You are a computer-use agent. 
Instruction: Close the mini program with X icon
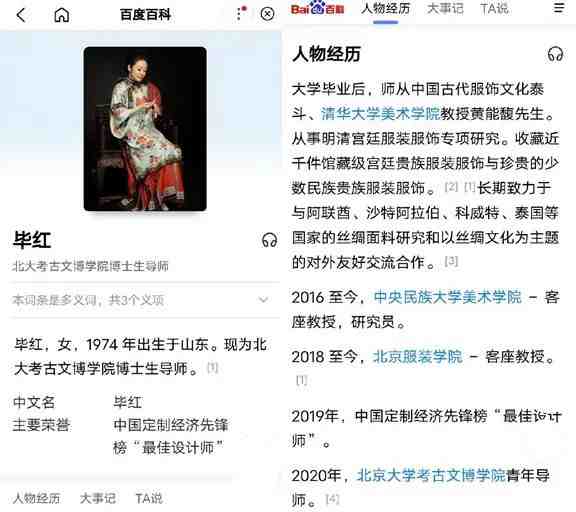[x=267, y=14]
